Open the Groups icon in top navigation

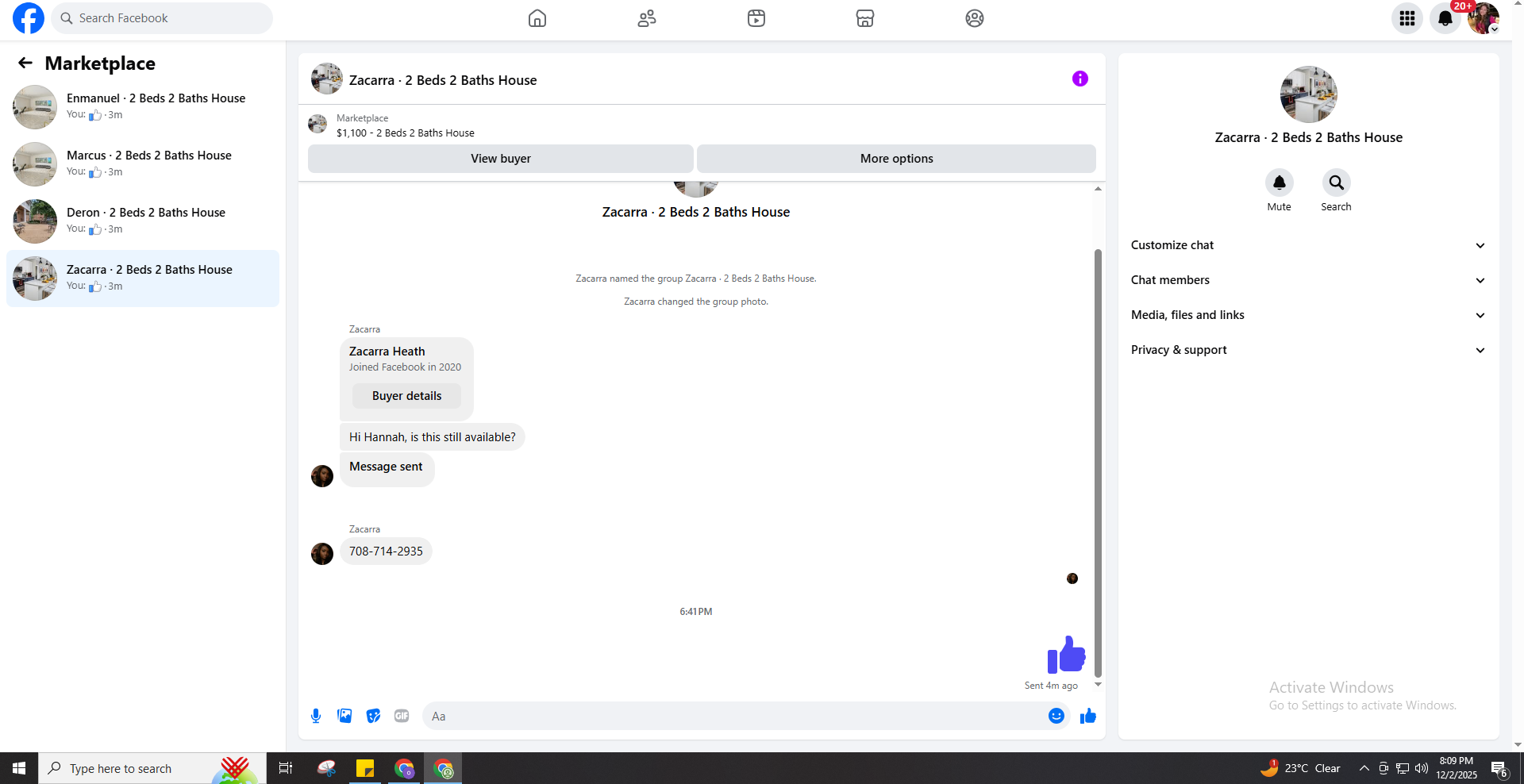click(x=975, y=18)
